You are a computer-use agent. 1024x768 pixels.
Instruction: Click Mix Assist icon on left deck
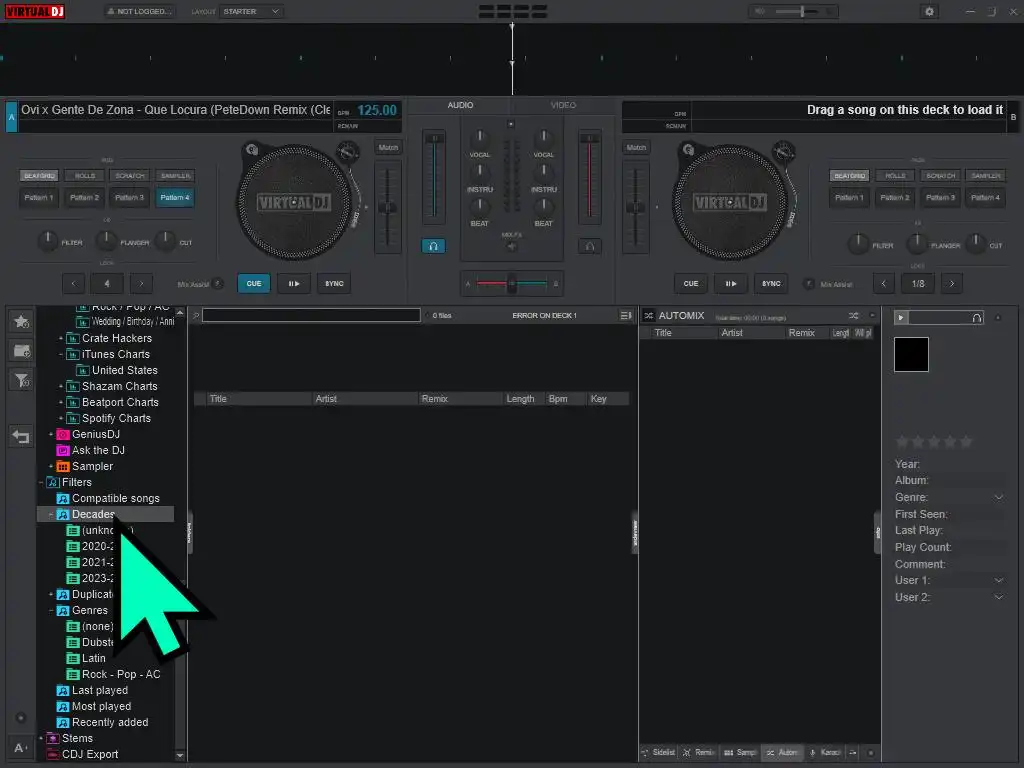[x=217, y=283]
